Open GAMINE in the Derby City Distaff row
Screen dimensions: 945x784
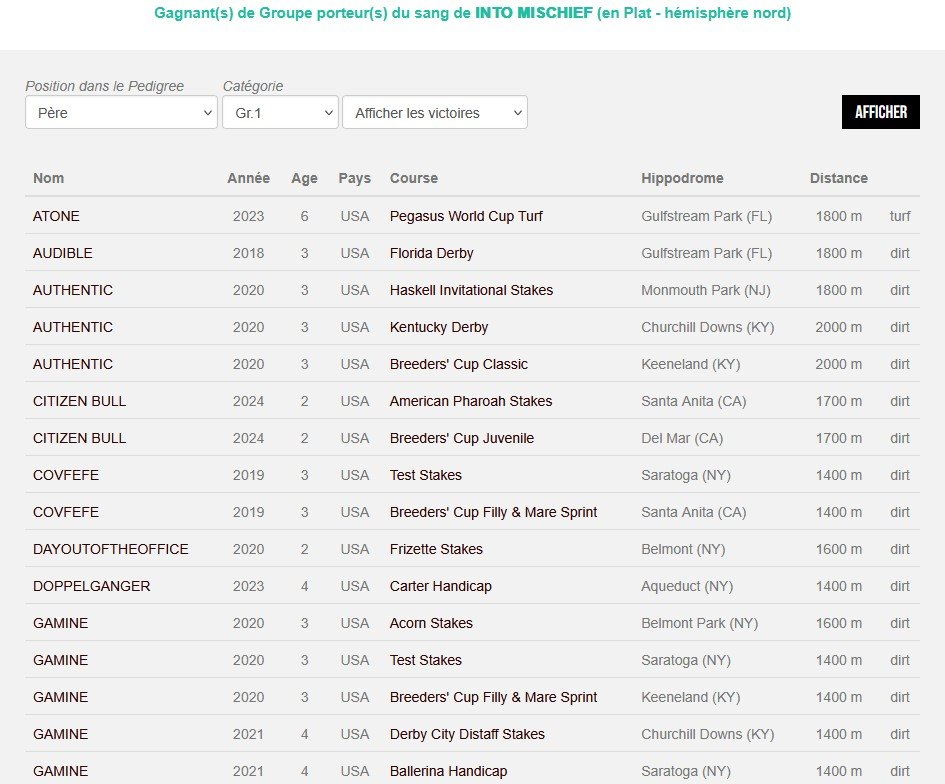pyautogui.click(x=60, y=734)
